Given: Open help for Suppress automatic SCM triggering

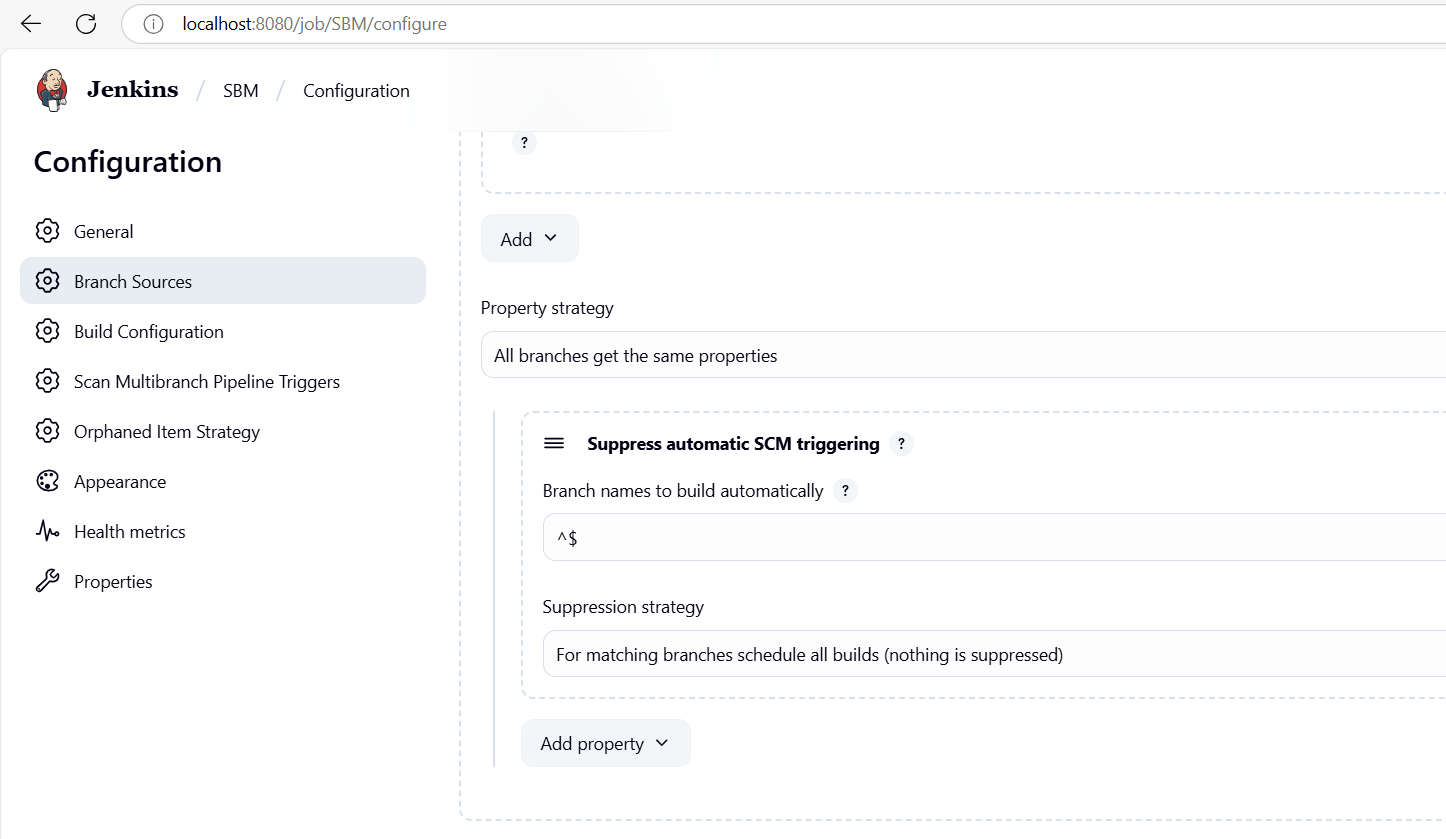Looking at the screenshot, I should (x=901, y=444).
